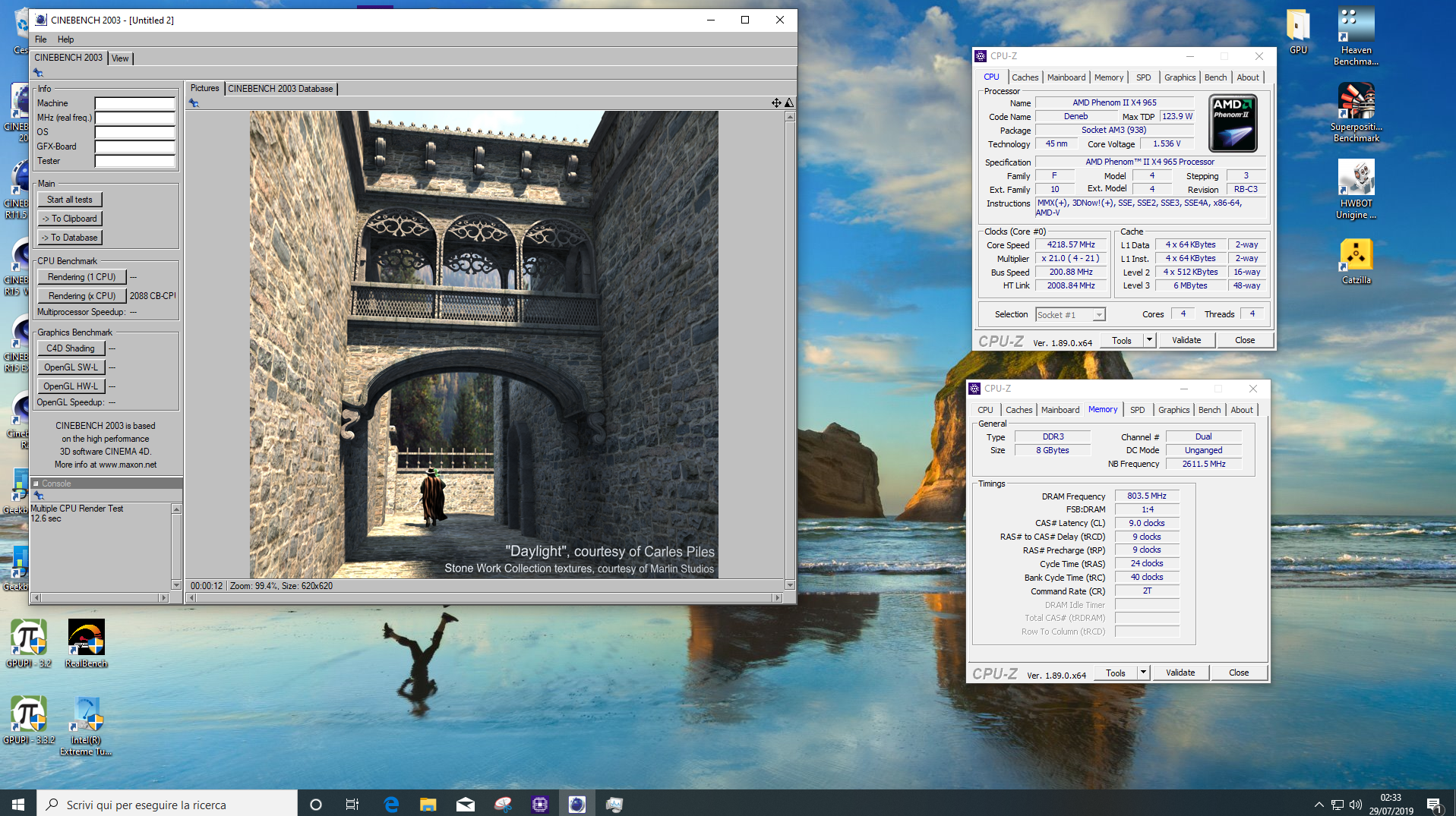1456x816 pixels.
Task: Open GPUPI - 3.2 desktop icon
Action: (29, 643)
